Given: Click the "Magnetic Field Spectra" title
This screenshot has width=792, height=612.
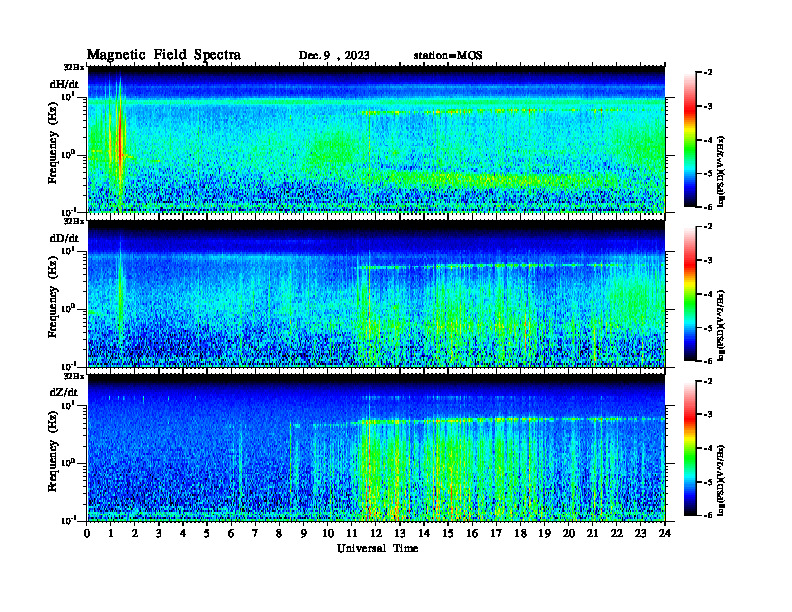Looking at the screenshot, I should tap(164, 55).
